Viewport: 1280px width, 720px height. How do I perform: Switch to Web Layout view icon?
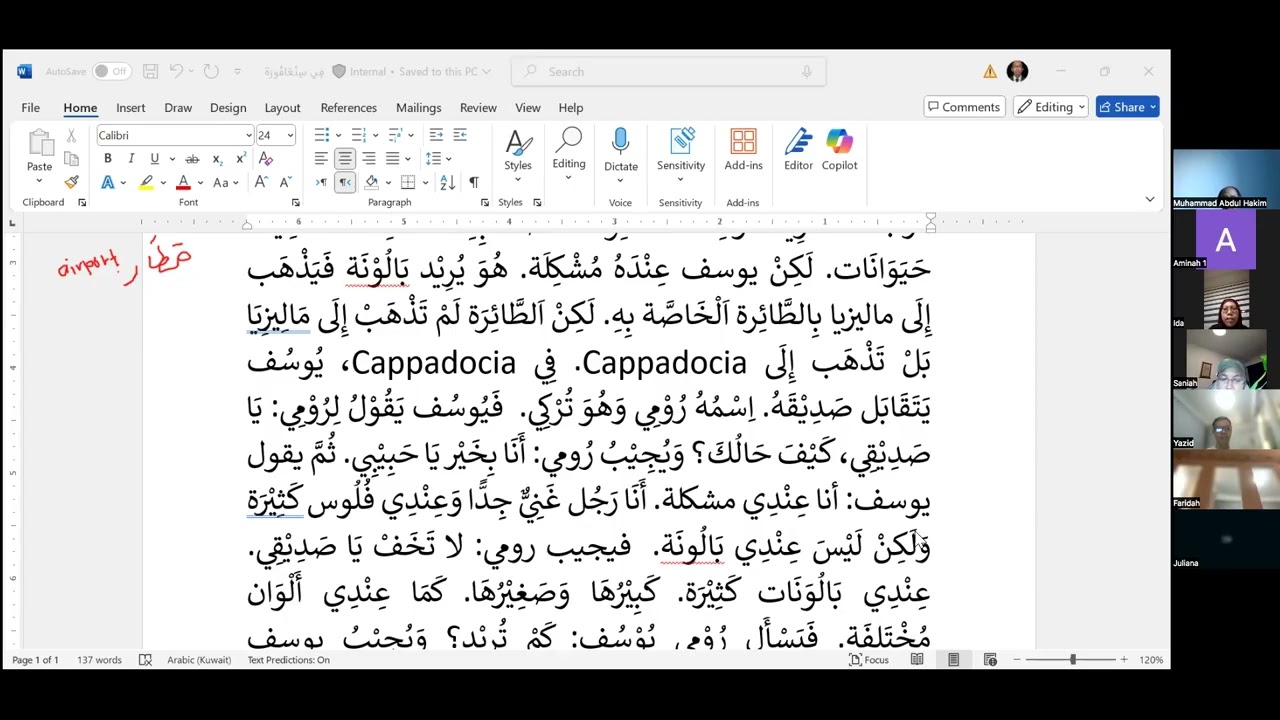click(x=990, y=660)
